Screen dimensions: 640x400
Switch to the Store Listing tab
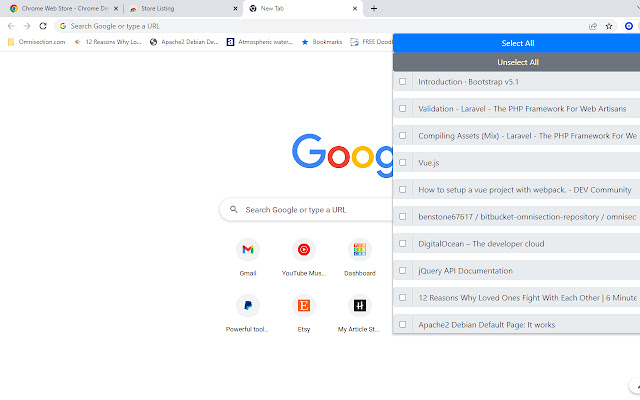182,8
